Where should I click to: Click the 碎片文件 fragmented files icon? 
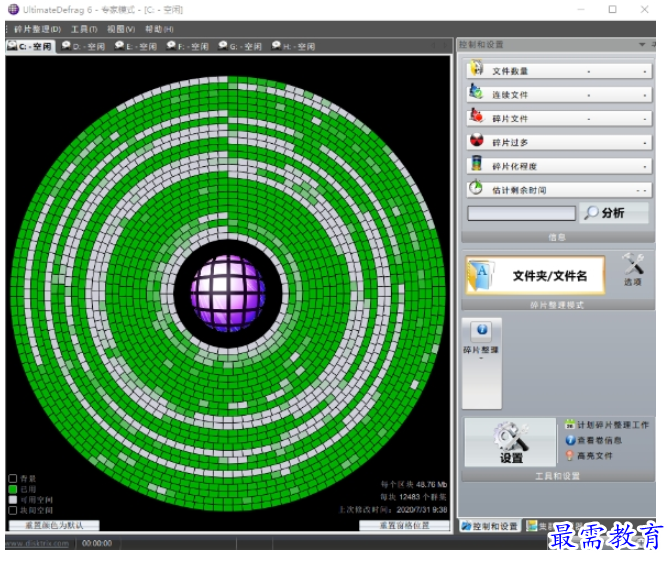(476, 116)
